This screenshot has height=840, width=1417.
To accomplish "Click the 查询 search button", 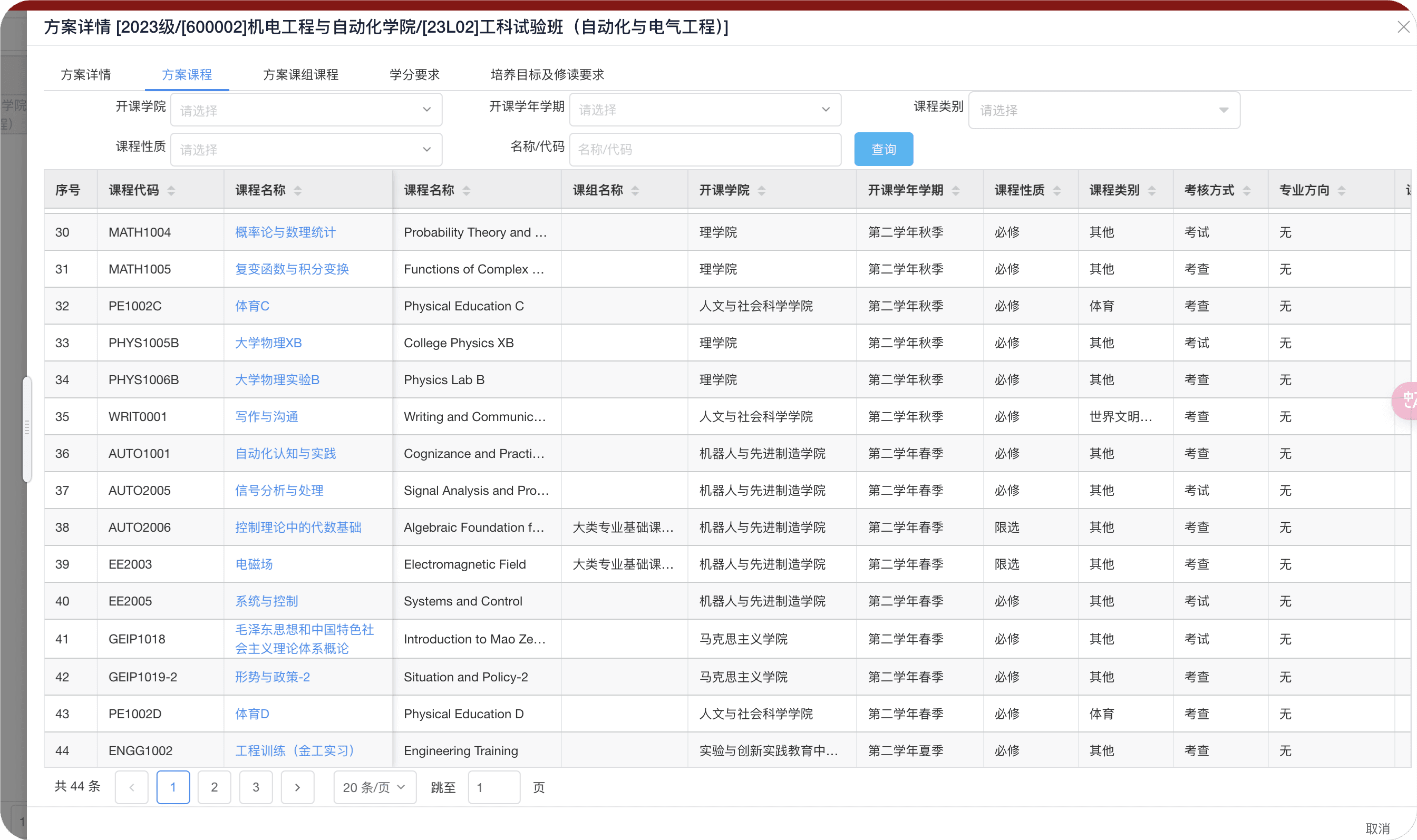I will pyautogui.click(x=883, y=150).
